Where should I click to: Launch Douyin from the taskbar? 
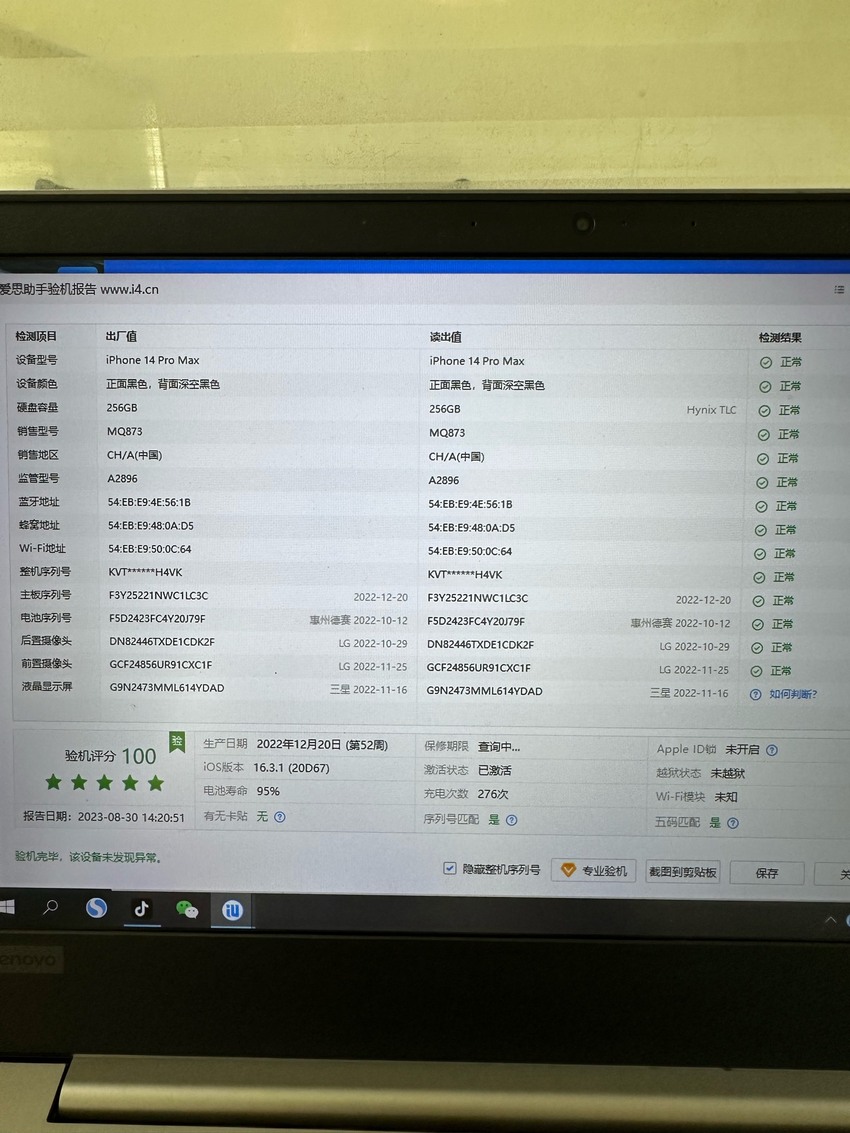click(141, 908)
